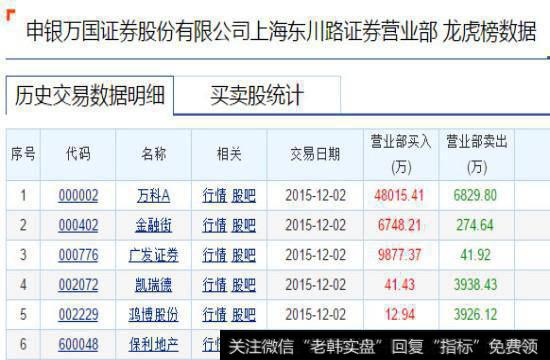Select the sell value 41.92

click(475, 255)
